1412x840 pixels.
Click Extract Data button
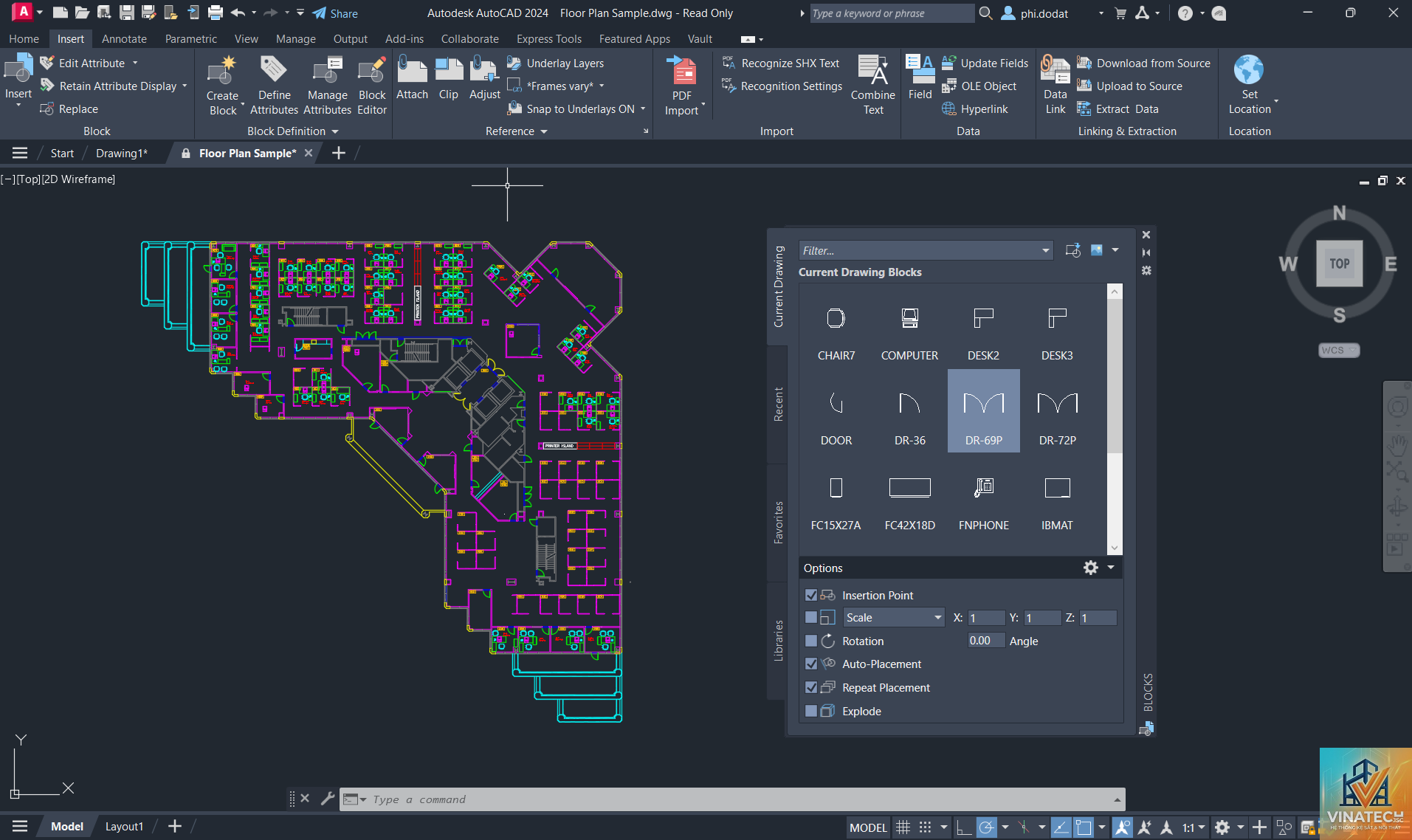tap(1117, 109)
